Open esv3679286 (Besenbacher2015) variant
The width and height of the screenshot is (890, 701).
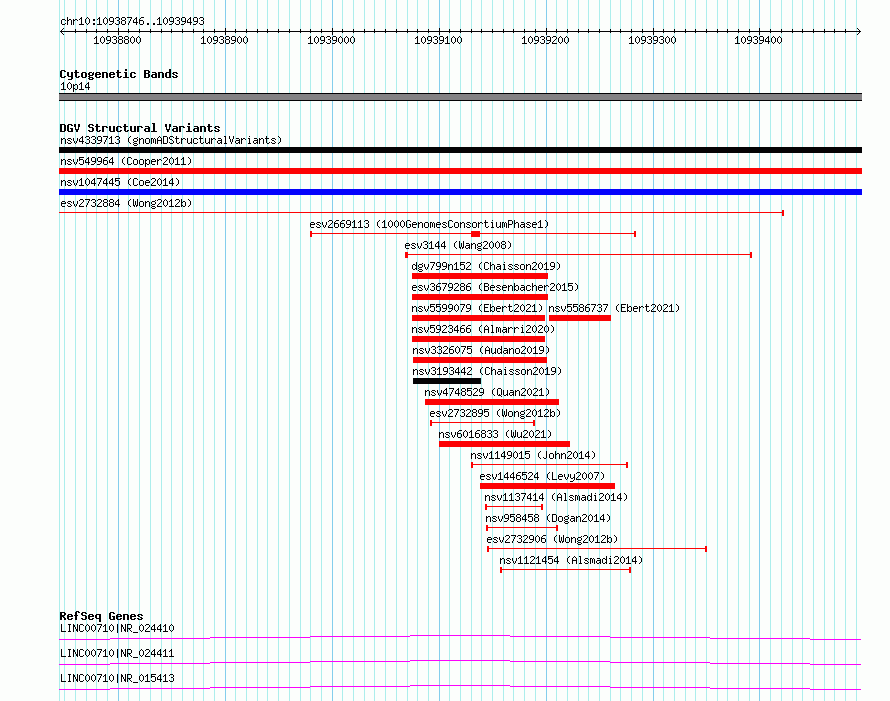[x=495, y=287]
